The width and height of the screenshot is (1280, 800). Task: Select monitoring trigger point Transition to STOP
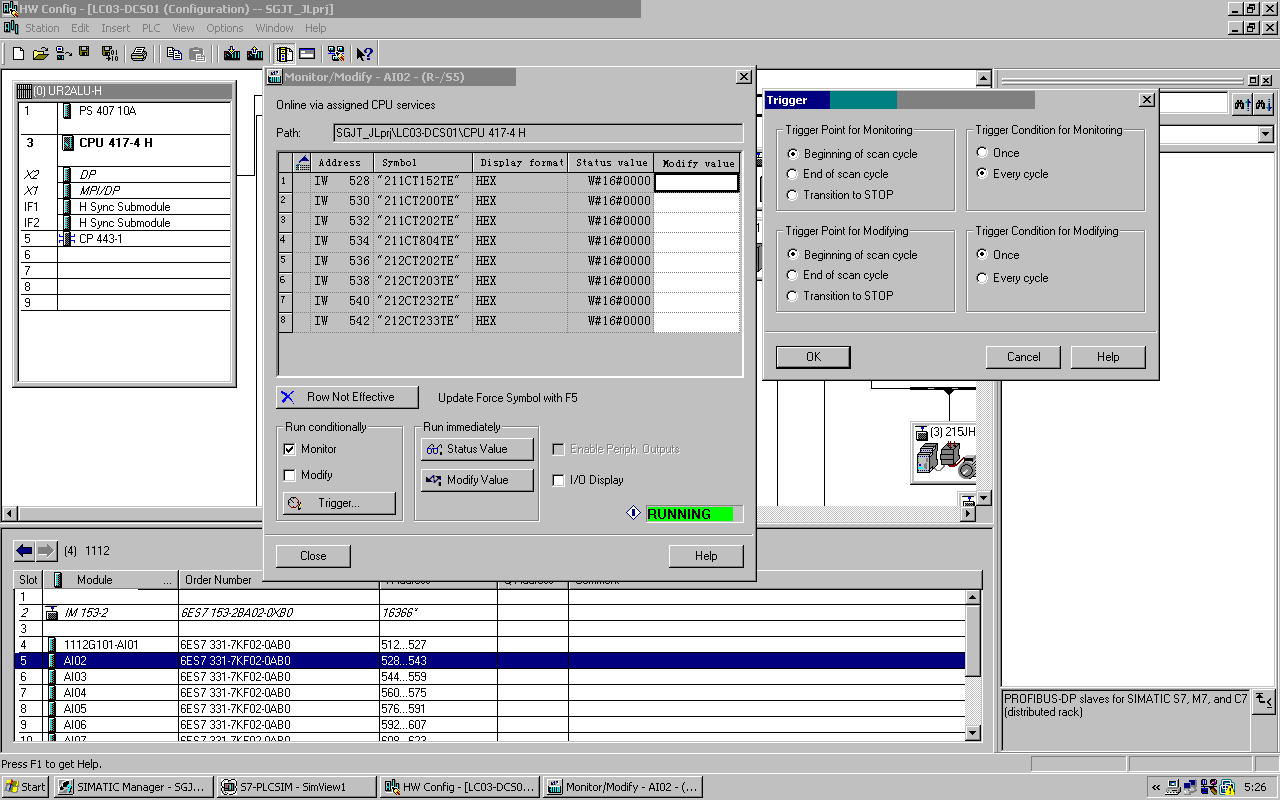(x=793, y=195)
